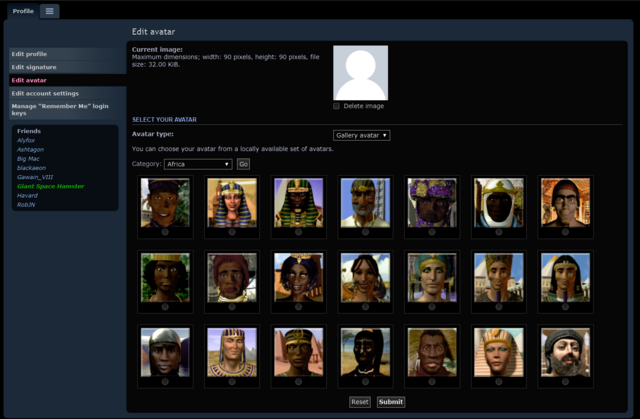Open Edit profile in sidebar
Screen dimensions: 640x419
coord(68,54)
